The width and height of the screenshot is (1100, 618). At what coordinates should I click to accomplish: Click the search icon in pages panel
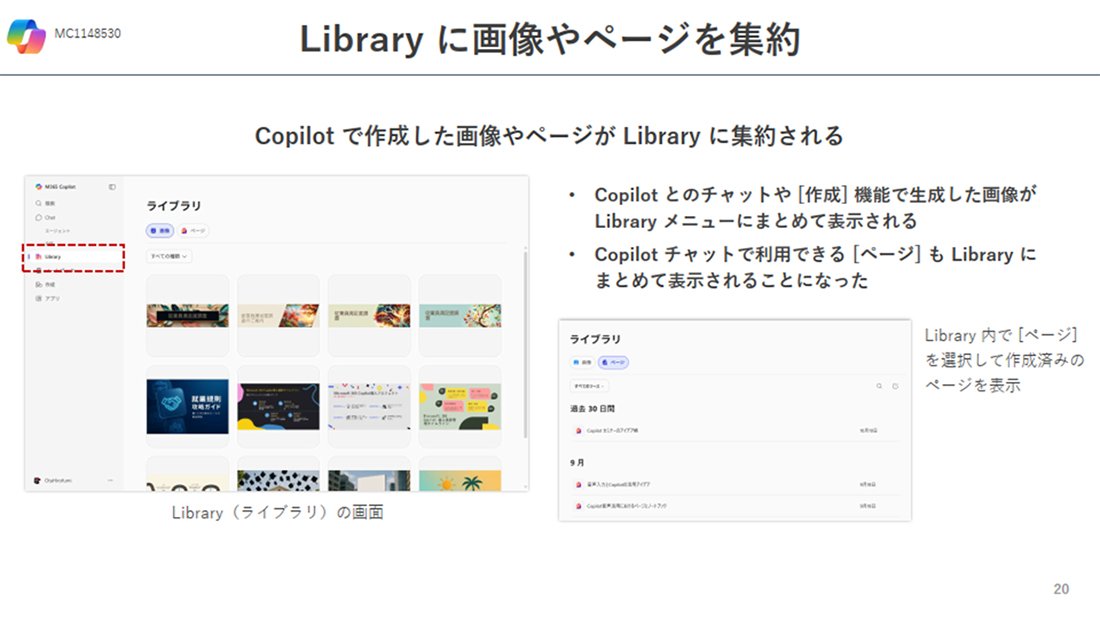tap(879, 386)
